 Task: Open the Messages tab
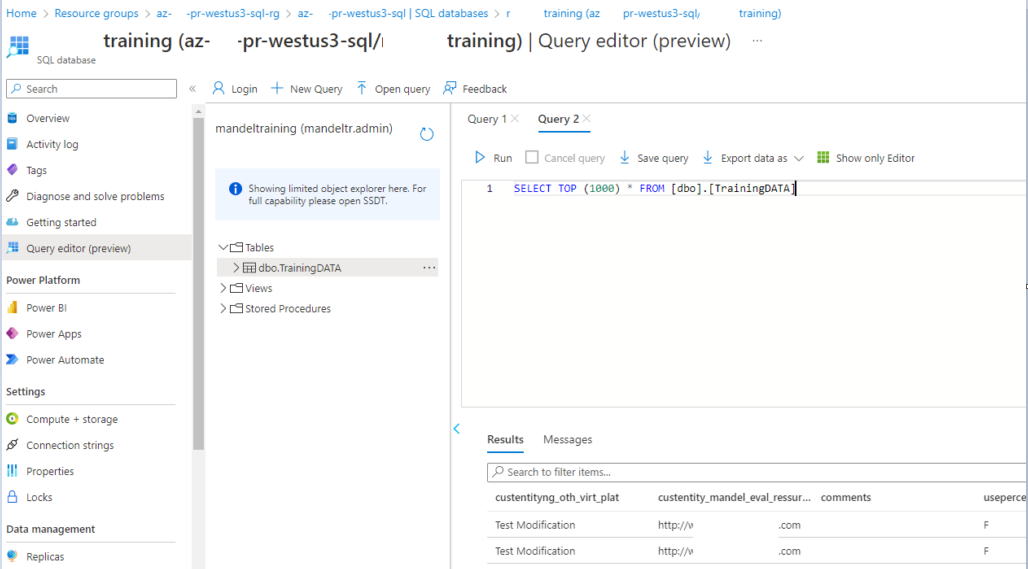(567, 439)
